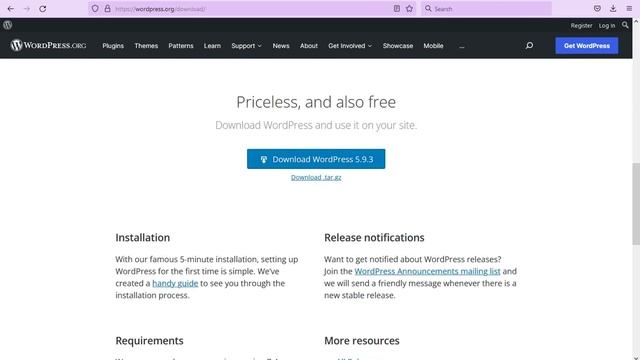Click the browser forward arrow
The width and height of the screenshot is (640, 360).
coord(27,9)
